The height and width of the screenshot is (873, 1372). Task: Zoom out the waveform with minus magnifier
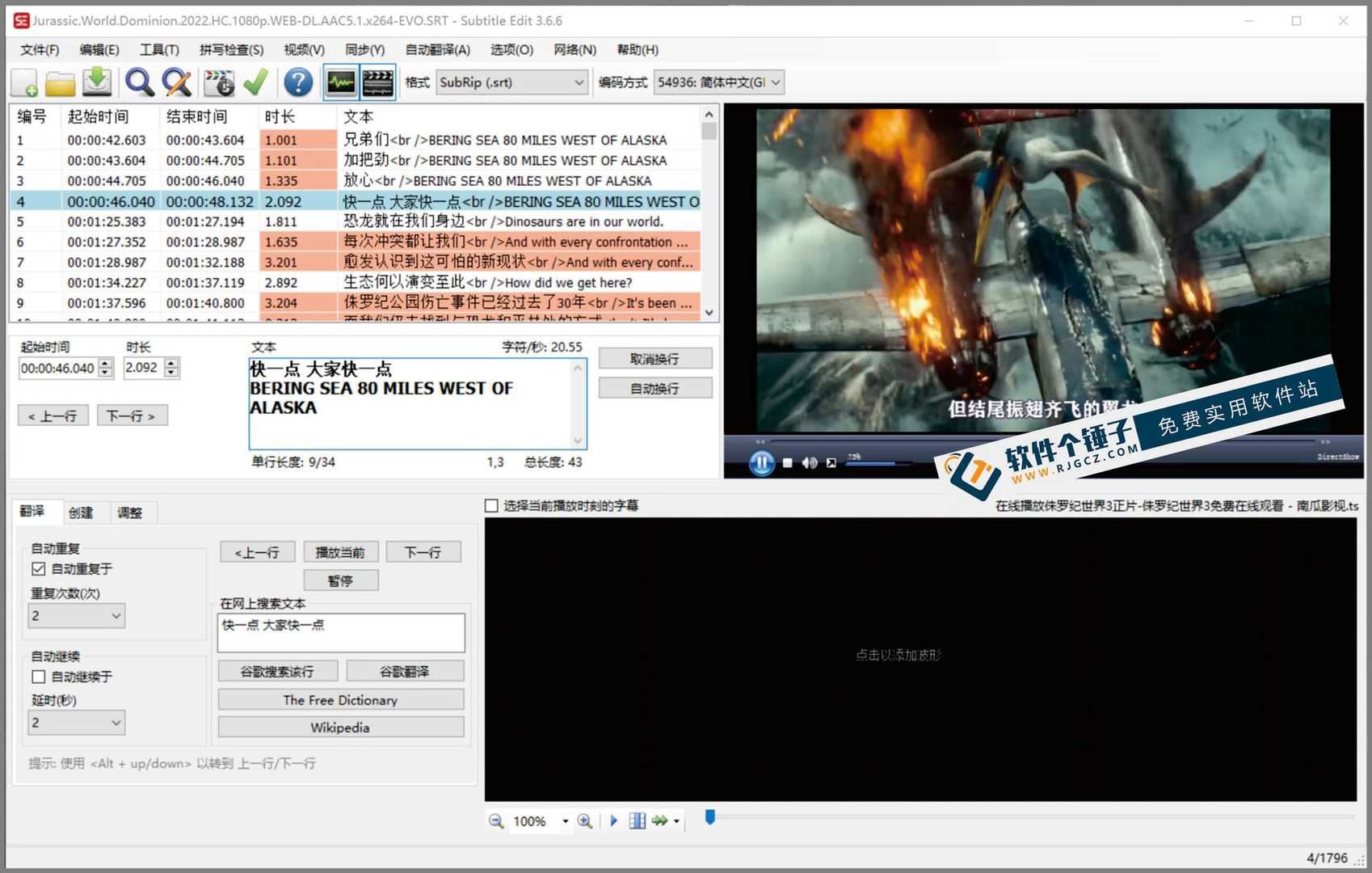tap(496, 821)
